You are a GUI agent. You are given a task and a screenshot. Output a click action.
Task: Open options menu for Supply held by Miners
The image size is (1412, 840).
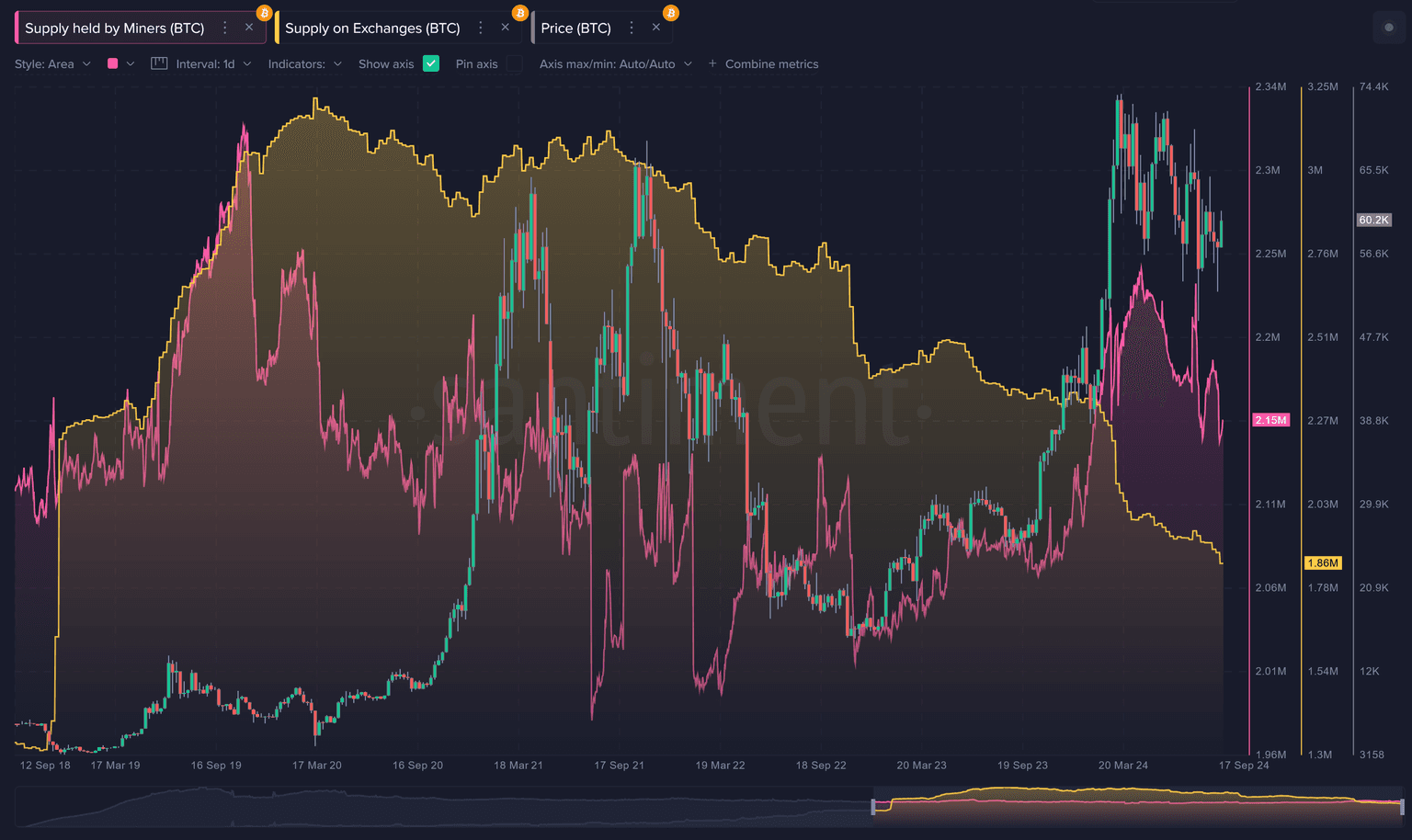point(225,28)
